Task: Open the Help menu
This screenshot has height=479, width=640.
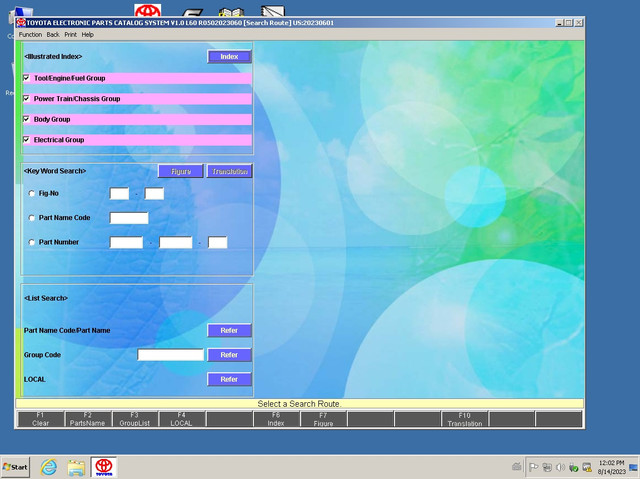Action: click(88, 35)
